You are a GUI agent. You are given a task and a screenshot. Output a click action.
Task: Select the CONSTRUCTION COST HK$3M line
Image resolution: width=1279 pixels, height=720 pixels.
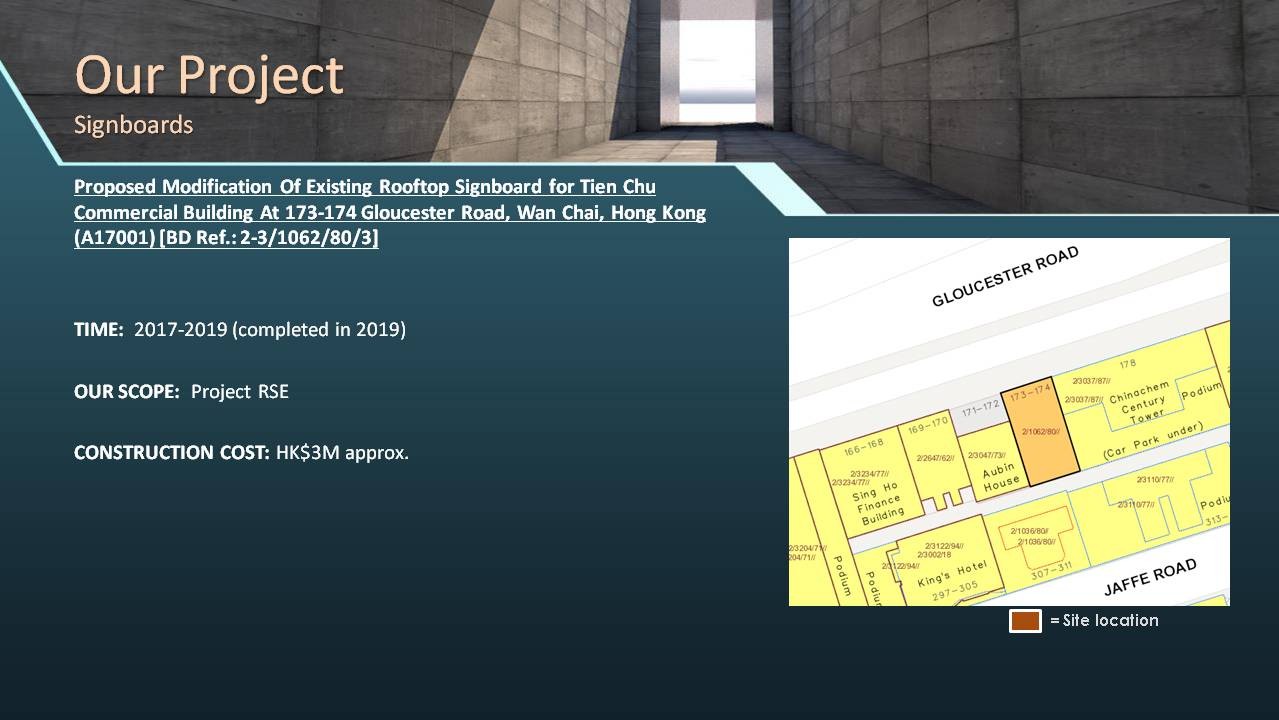241,452
